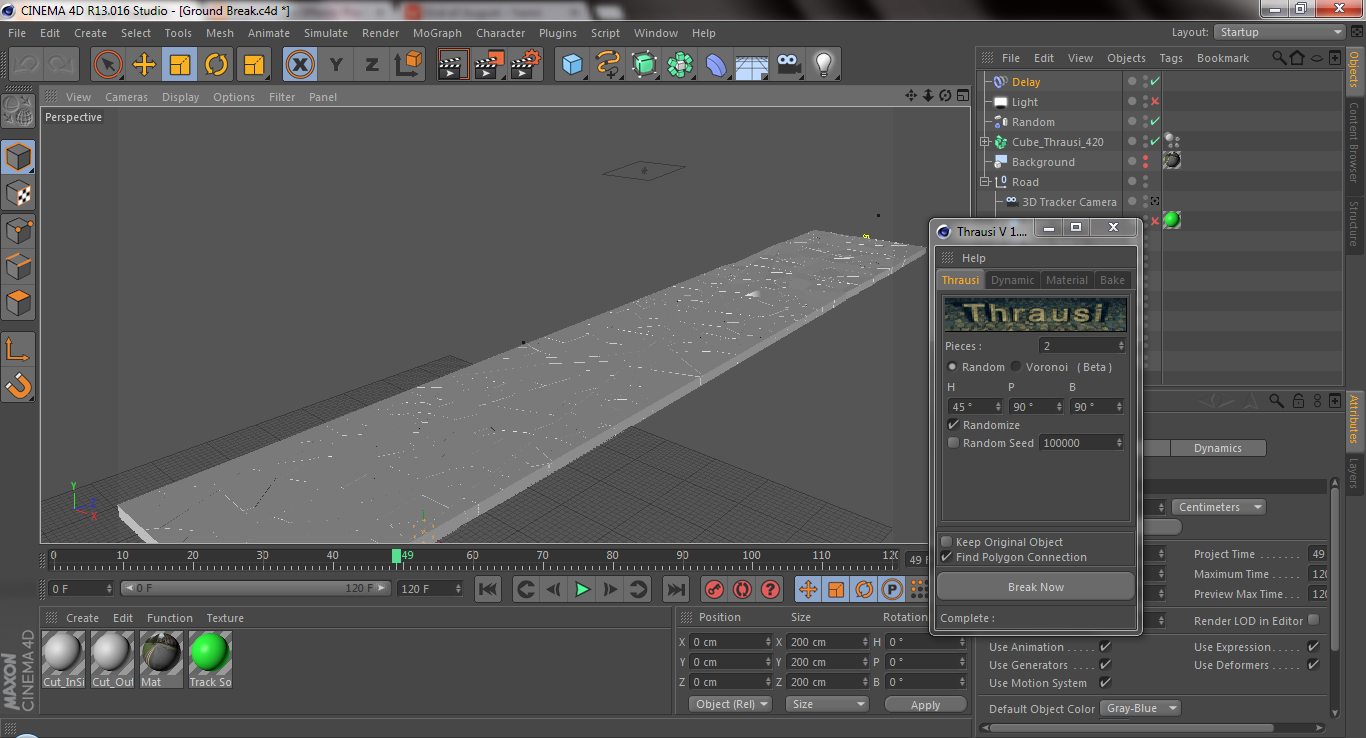Toggle the snapping magnet icon

coord(18,385)
